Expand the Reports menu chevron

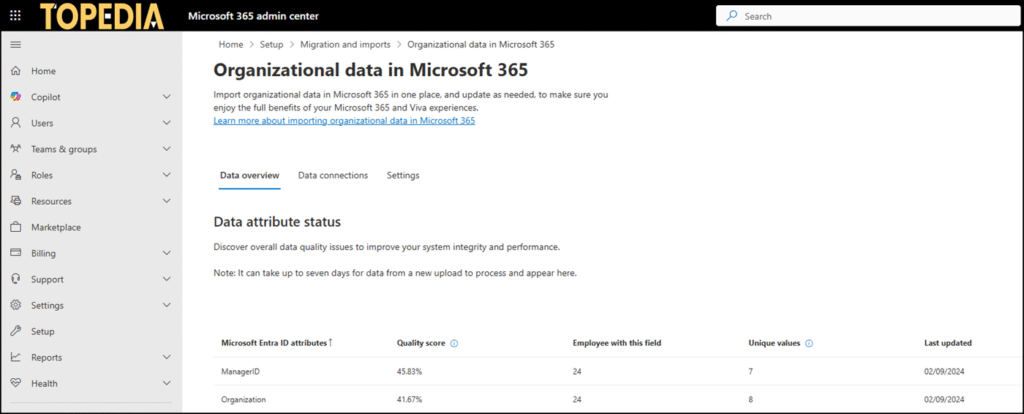[x=167, y=357]
